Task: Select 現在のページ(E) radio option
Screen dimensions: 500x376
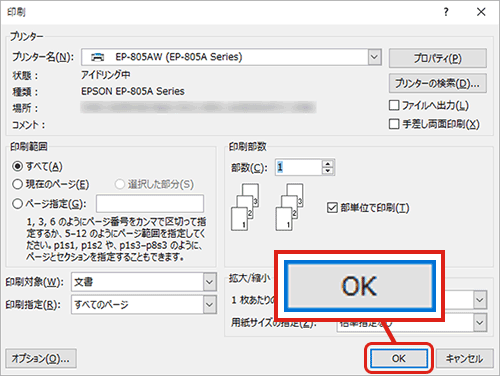Action: coord(17,184)
